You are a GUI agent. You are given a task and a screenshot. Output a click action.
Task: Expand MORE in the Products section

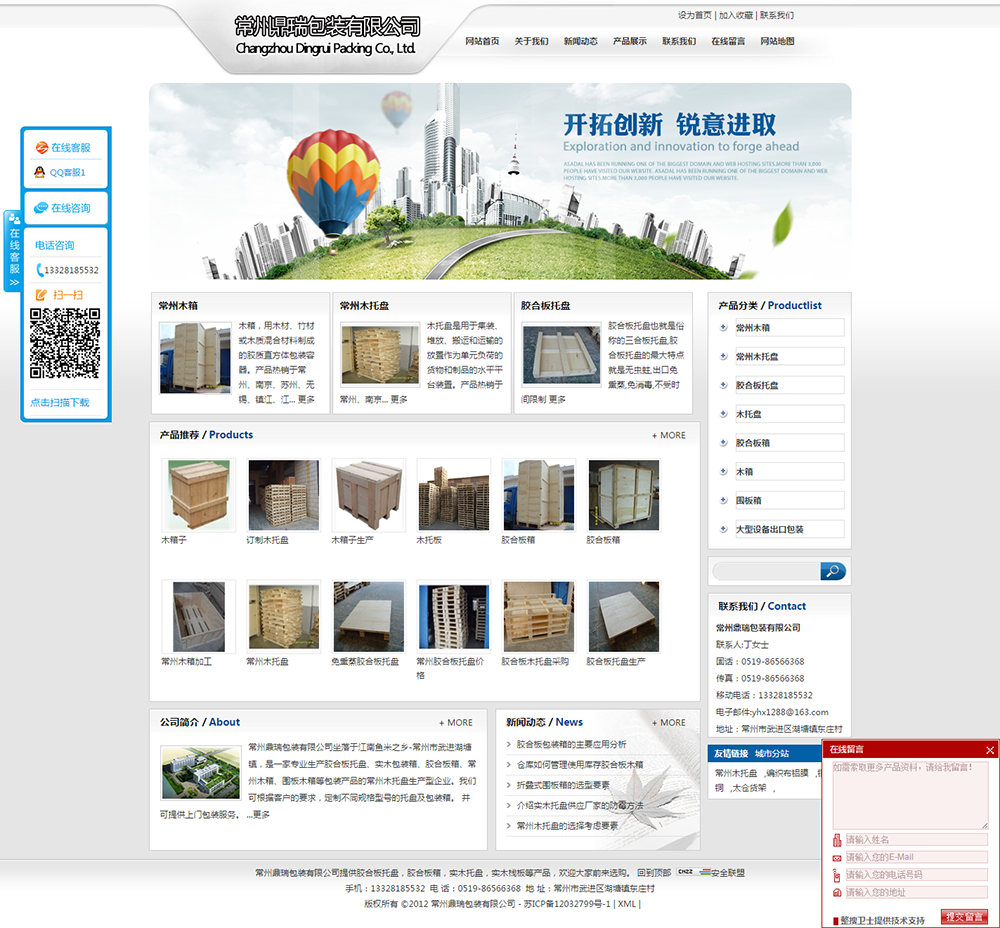pos(669,435)
